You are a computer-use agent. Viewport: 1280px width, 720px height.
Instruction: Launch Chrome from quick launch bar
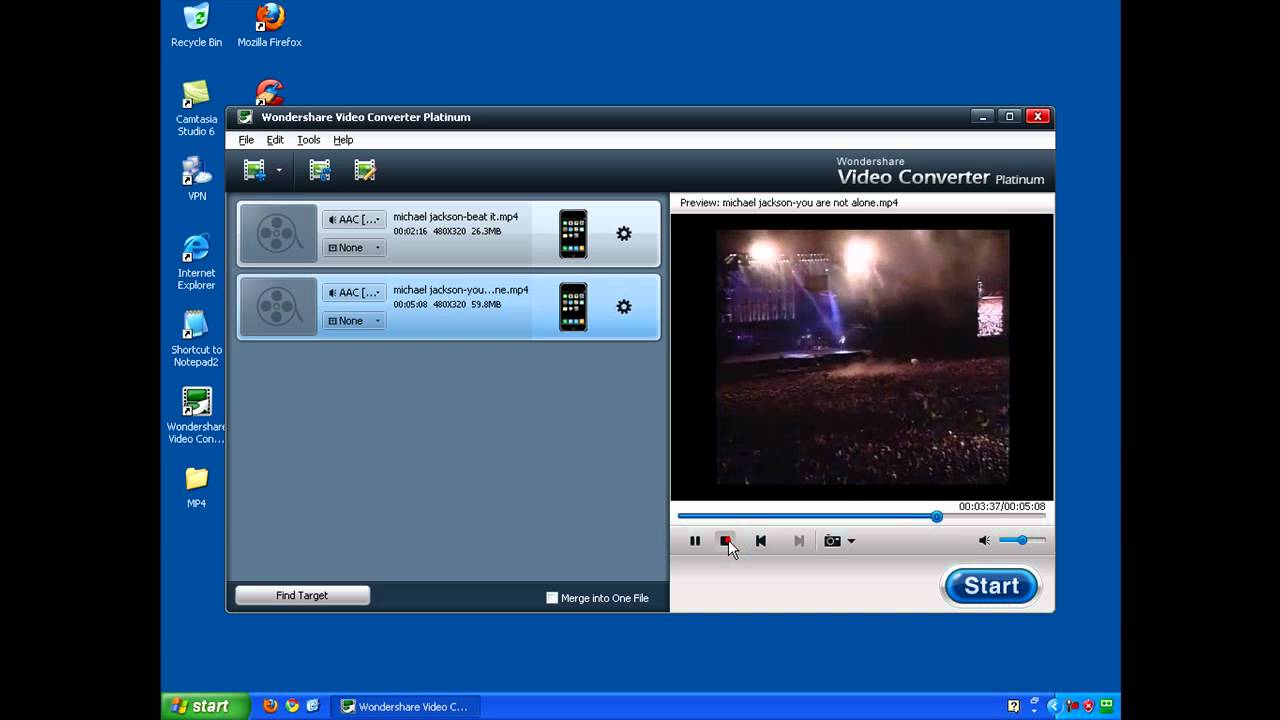pyautogui.click(x=292, y=706)
